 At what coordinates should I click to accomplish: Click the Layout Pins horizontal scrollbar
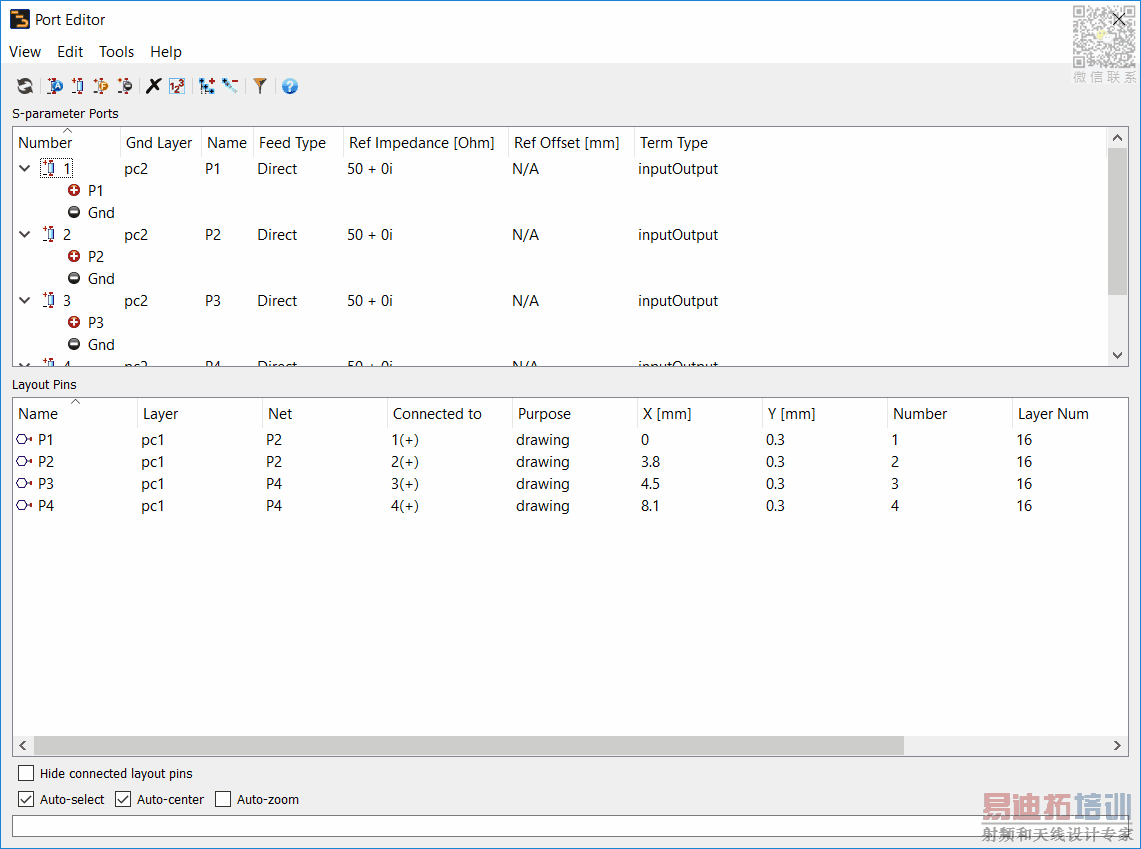468,745
